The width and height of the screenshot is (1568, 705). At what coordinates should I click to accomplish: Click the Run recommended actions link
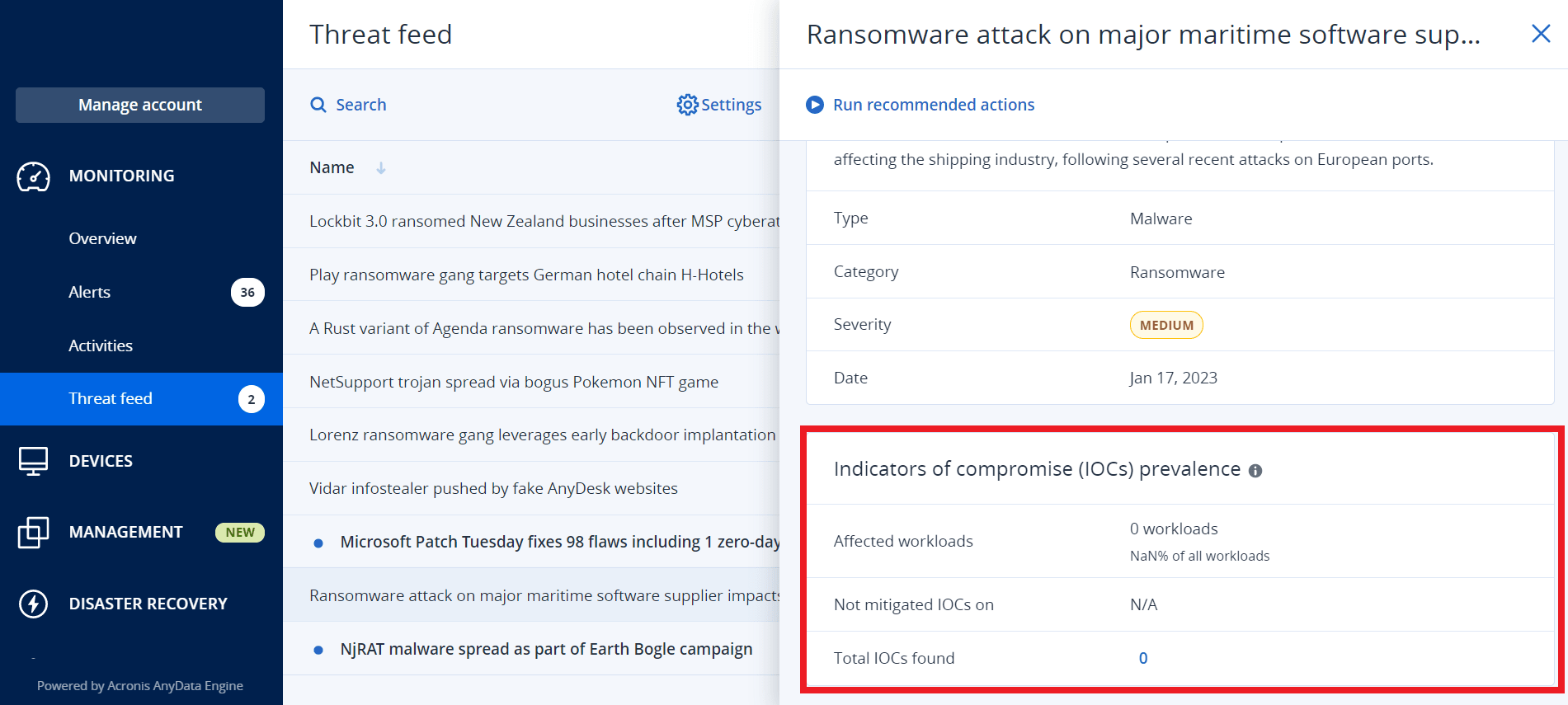point(933,105)
